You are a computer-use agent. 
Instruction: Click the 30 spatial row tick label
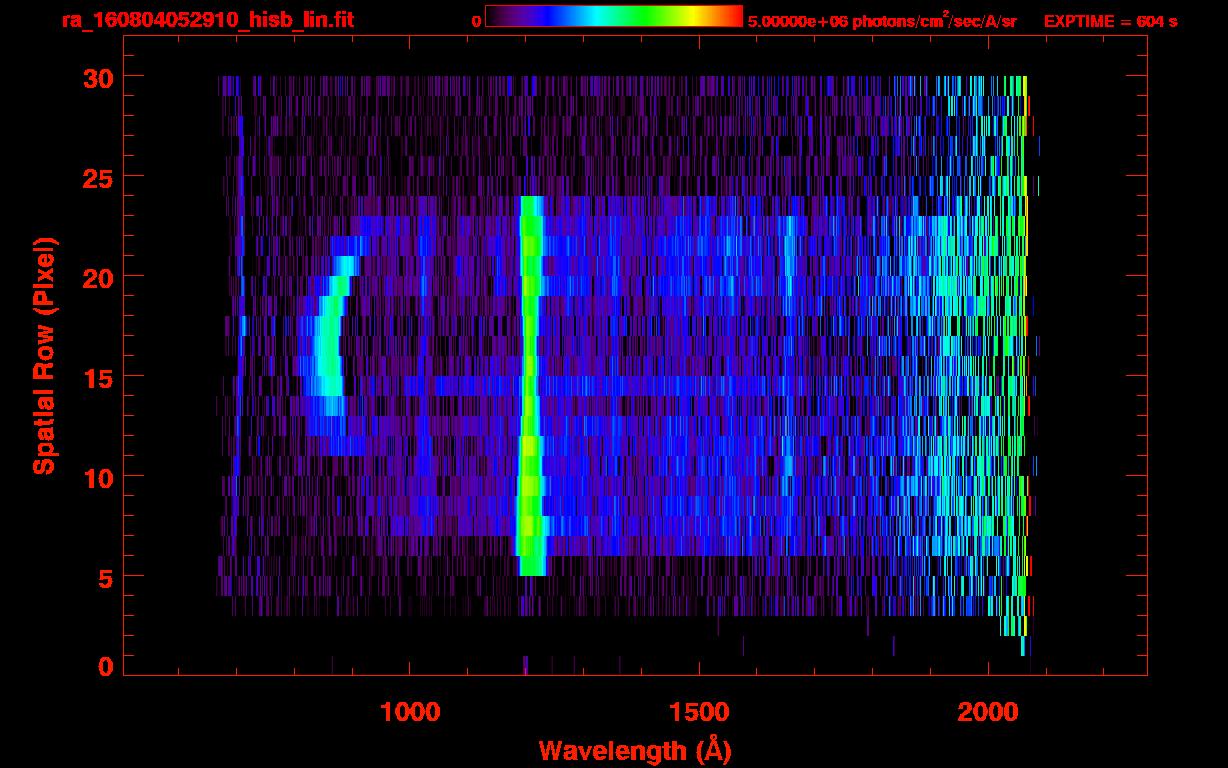click(x=98, y=77)
